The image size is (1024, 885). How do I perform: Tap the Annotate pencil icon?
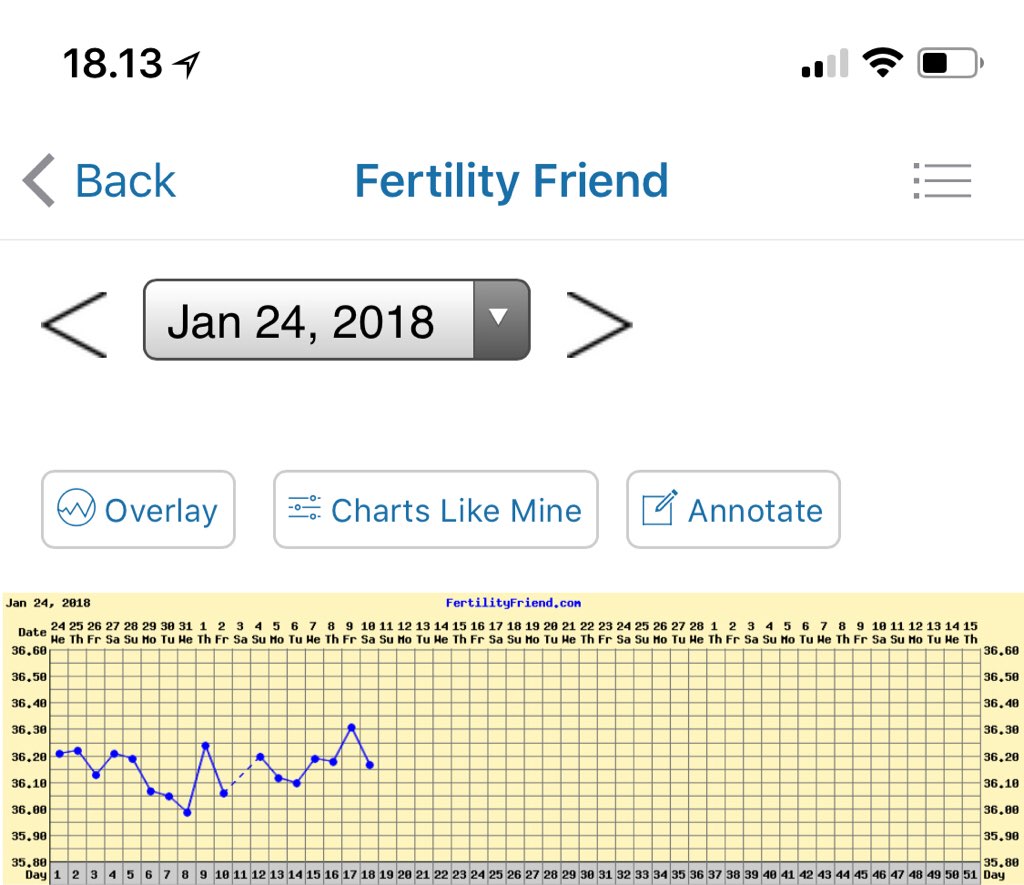[x=658, y=508]
